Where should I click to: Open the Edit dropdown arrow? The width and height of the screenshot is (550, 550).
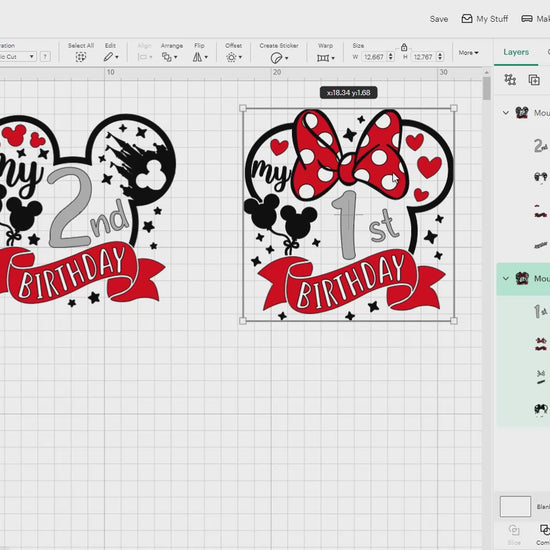coord(117,57)
